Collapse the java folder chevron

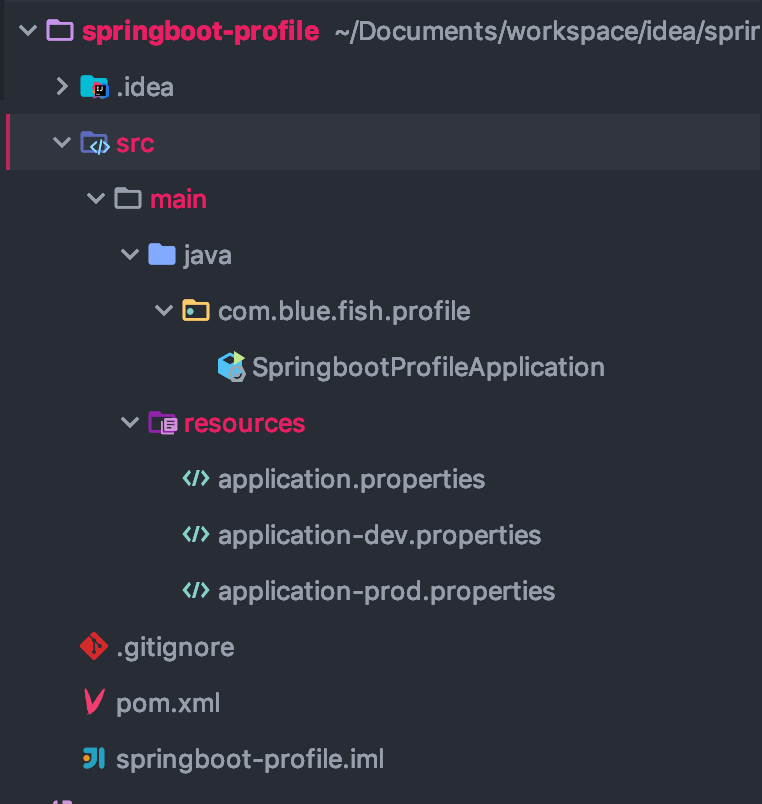[x=130, y=255]
